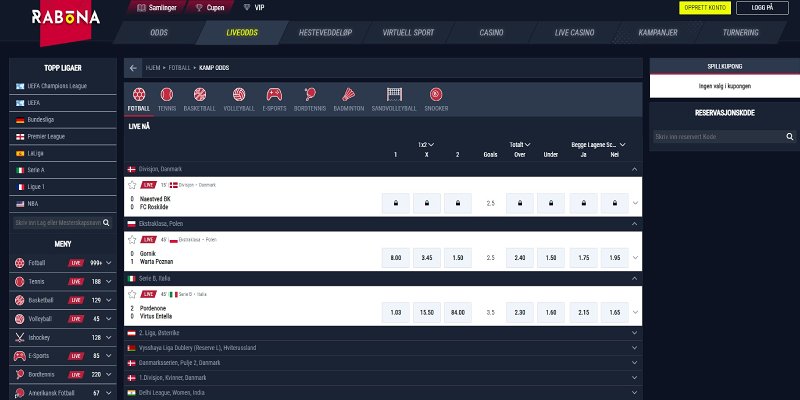Select the Volleyball sport icon
Screen dimensions: 800x400
(x=239, y=94)
